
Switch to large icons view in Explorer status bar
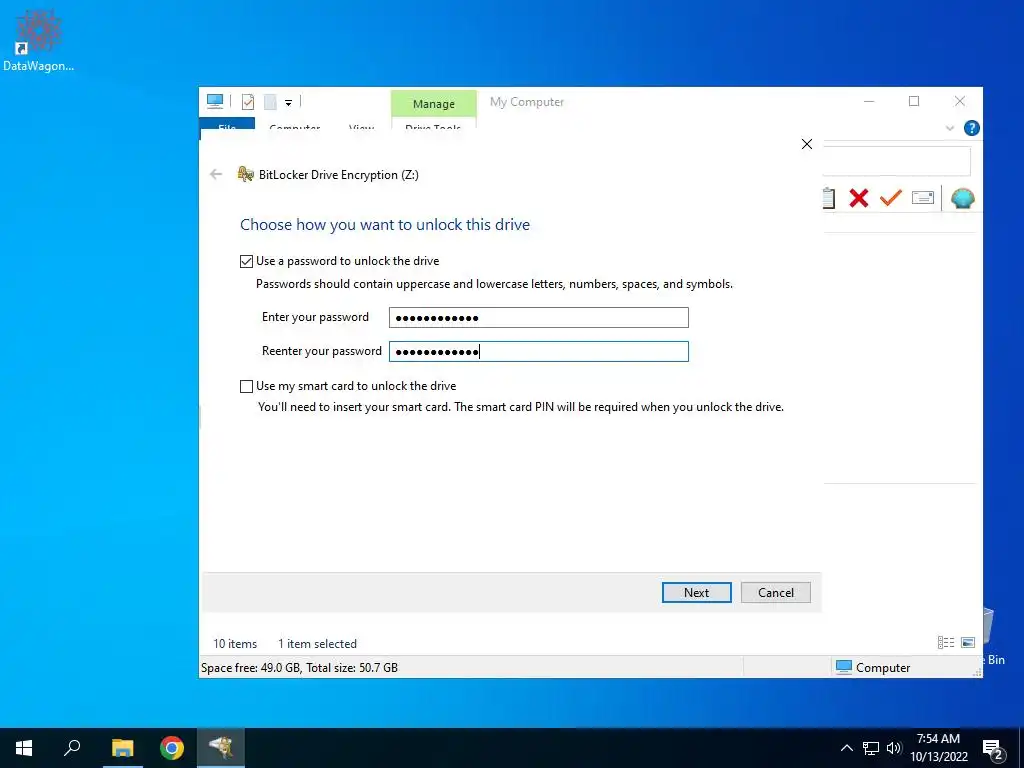click(968, 643)
